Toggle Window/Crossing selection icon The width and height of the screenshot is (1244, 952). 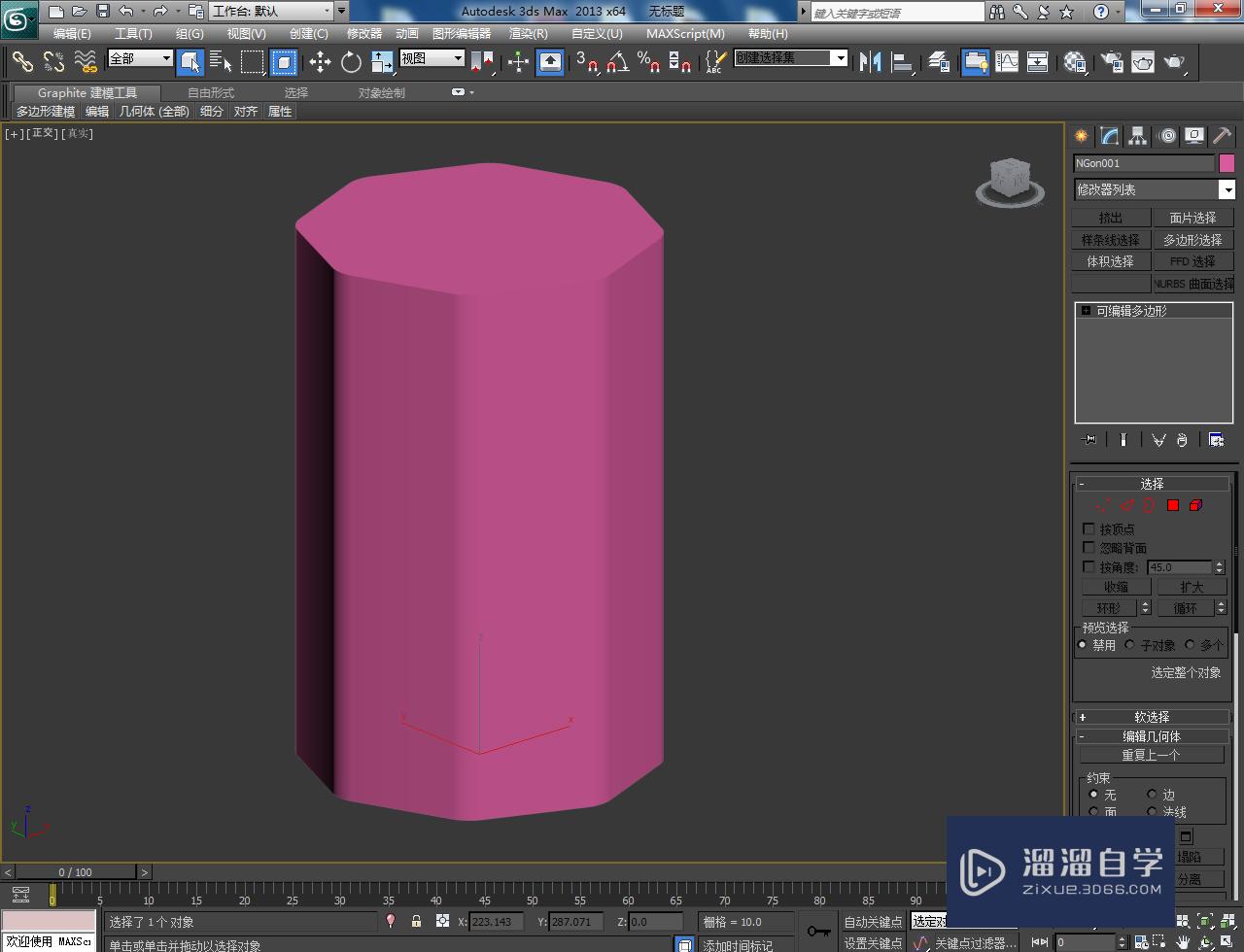pyautogui.click(x=284, y=62)
